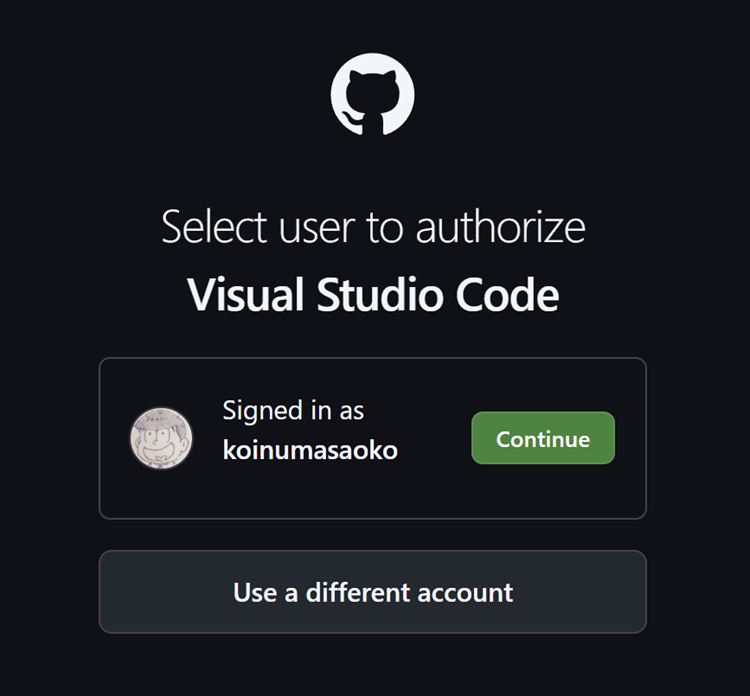Click the Visual Studio Code app name
The image size is (750, 696).
click(x=373, y=295)
